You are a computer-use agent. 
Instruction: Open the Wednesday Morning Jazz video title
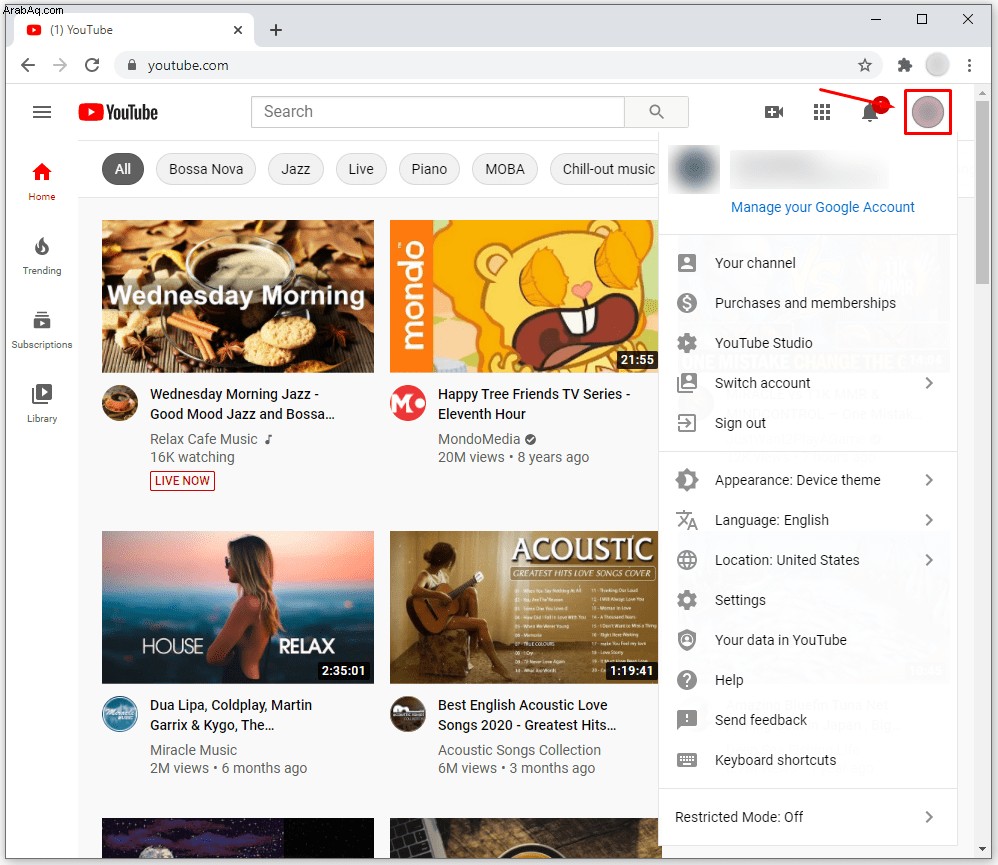242,404
